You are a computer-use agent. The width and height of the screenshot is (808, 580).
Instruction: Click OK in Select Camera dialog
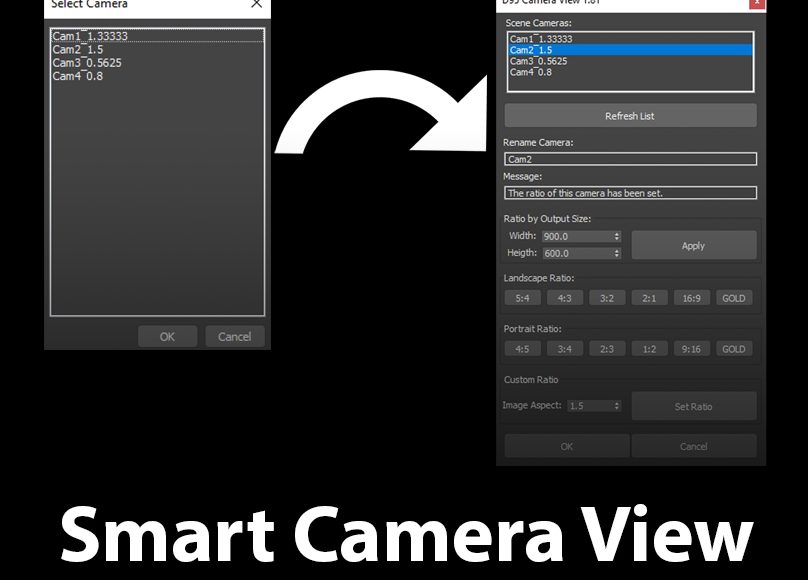point(167,337)
